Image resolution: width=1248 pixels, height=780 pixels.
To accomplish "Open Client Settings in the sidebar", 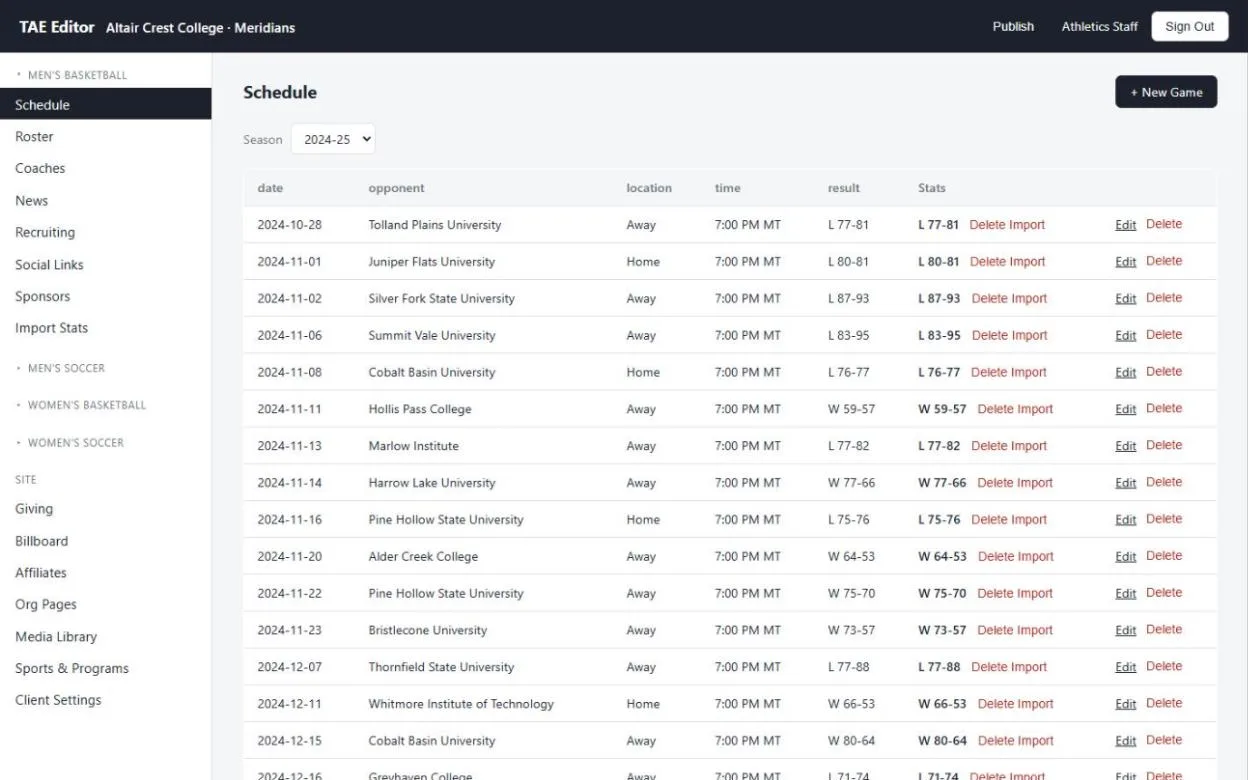I will point(105,700).
